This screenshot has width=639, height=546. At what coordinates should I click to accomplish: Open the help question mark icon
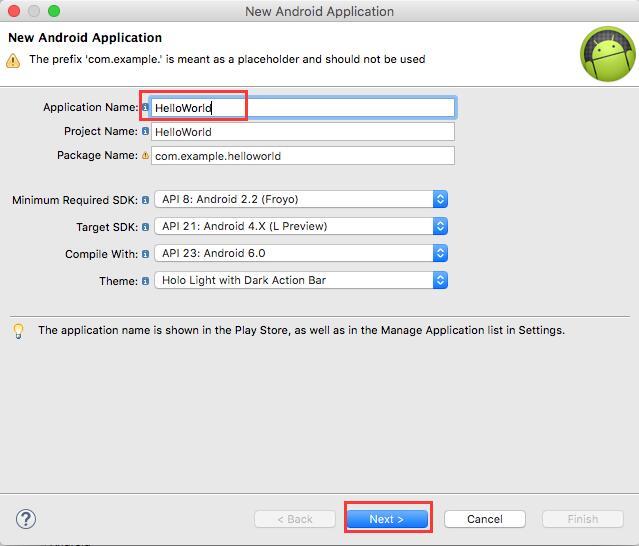[x=26, y=519]
